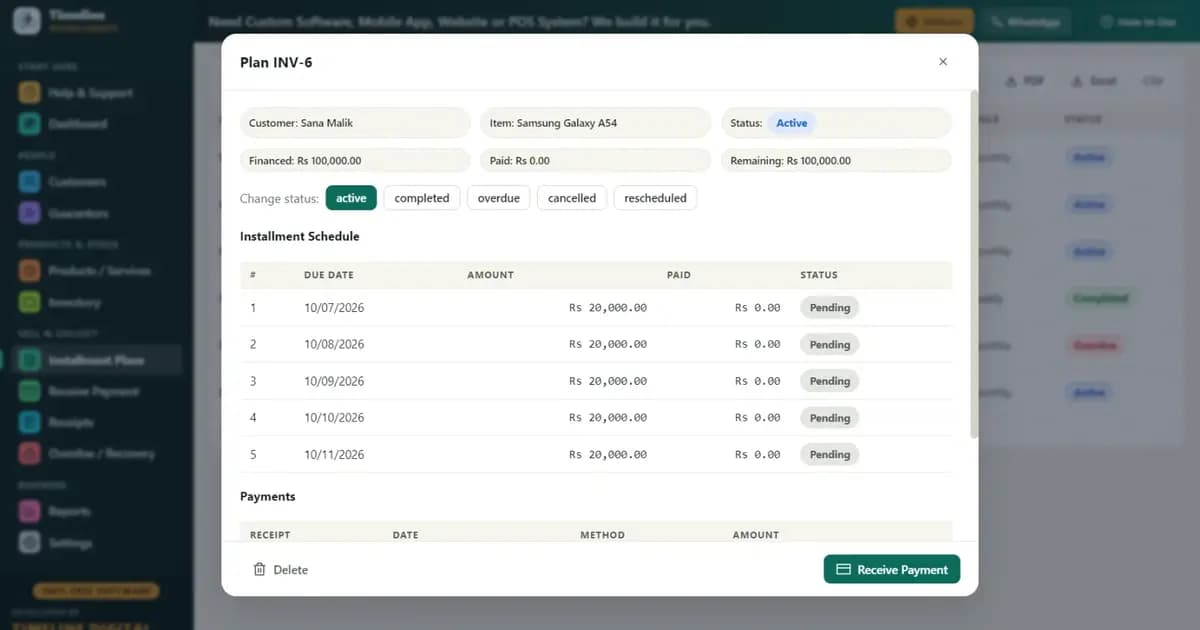Set plan status to overdue
The width and height of the screenshot is (1200, 630).
499,198
